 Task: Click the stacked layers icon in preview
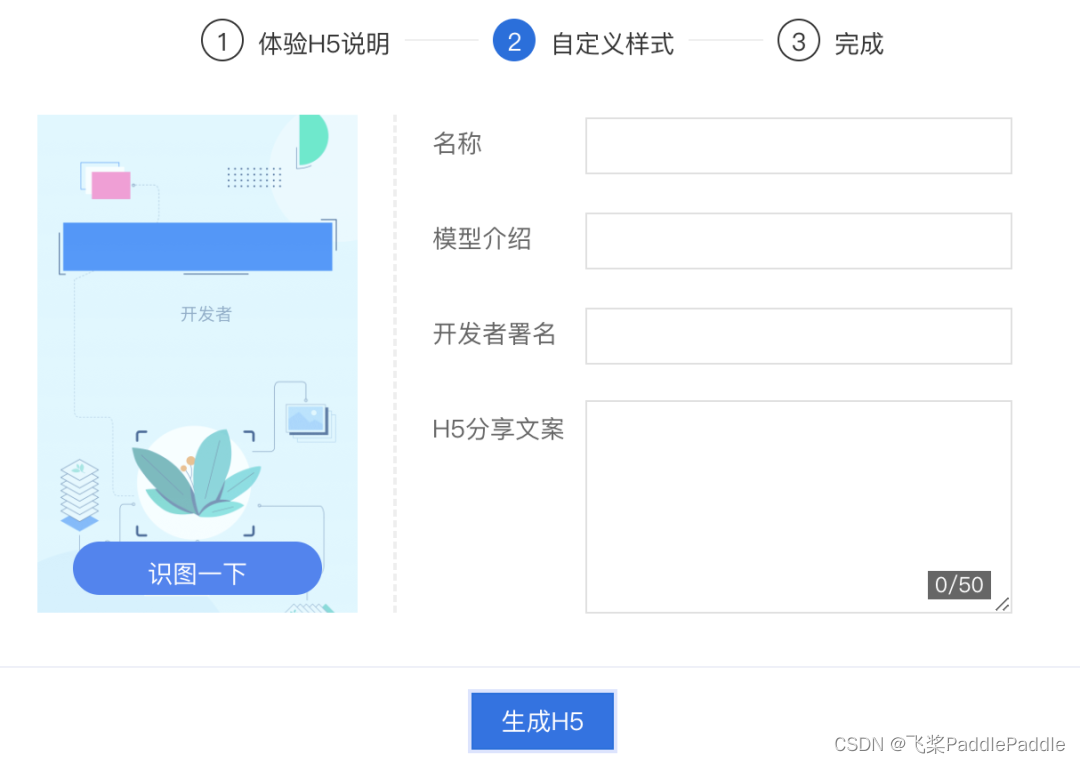click(80, 494)
